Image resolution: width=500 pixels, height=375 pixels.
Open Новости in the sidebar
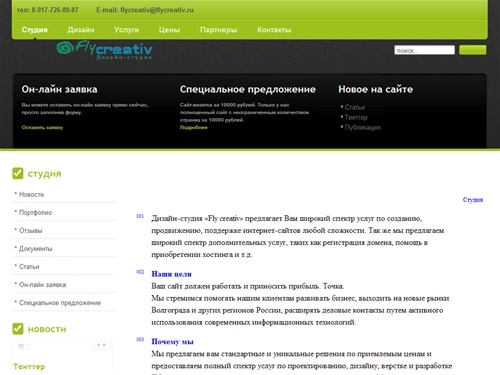point(31,195)
